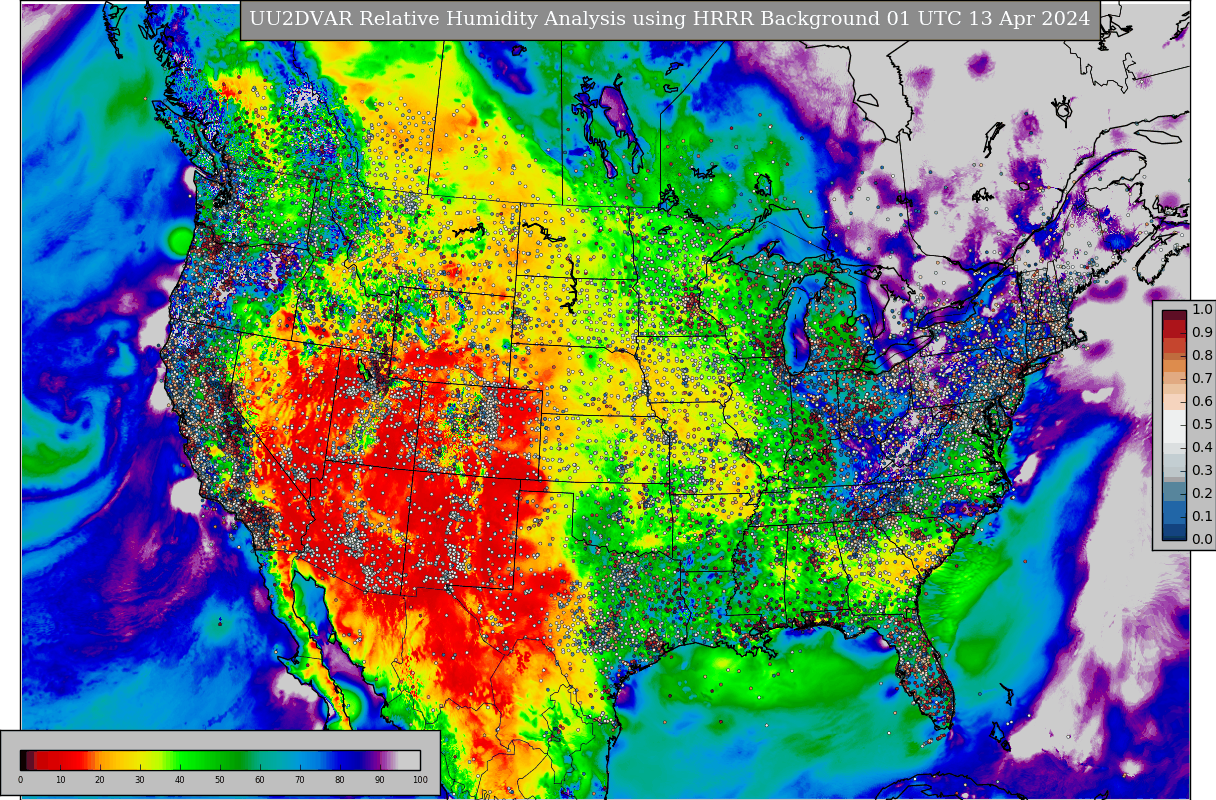Click the 0.1 label on right legend

tap(1202, 516)
